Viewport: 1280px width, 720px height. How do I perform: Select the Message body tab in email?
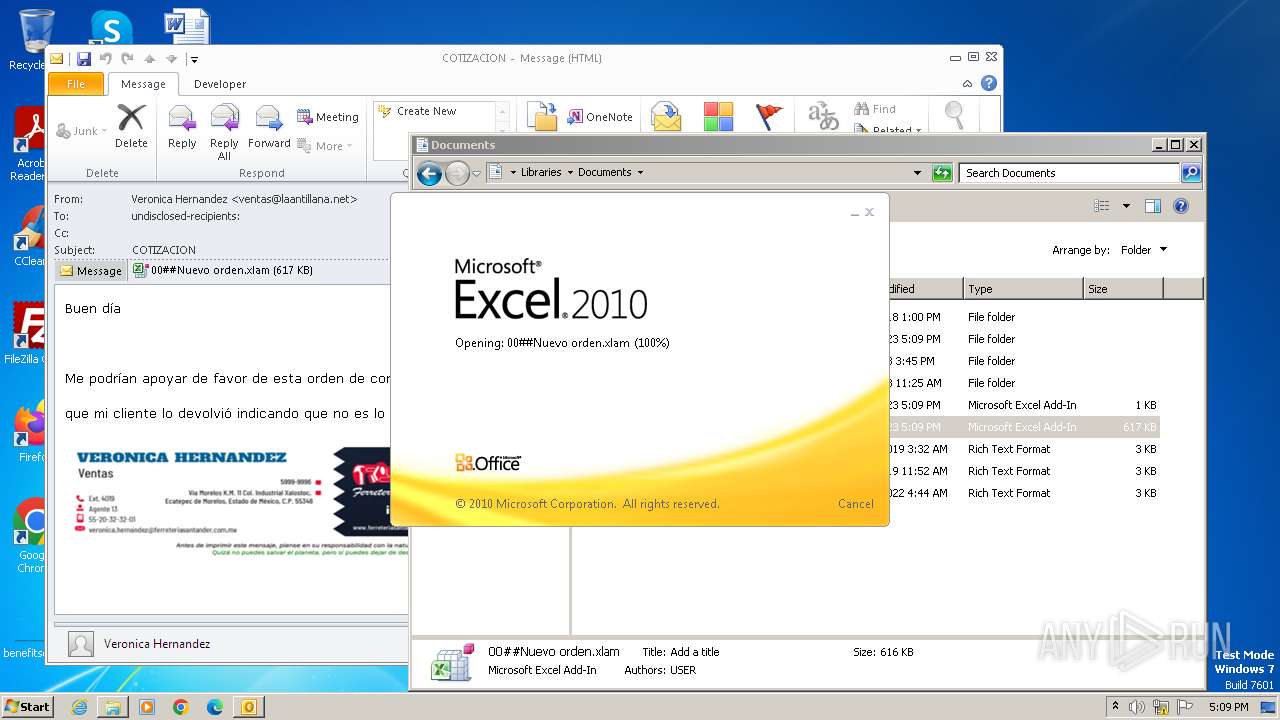(x=91, y=270)
